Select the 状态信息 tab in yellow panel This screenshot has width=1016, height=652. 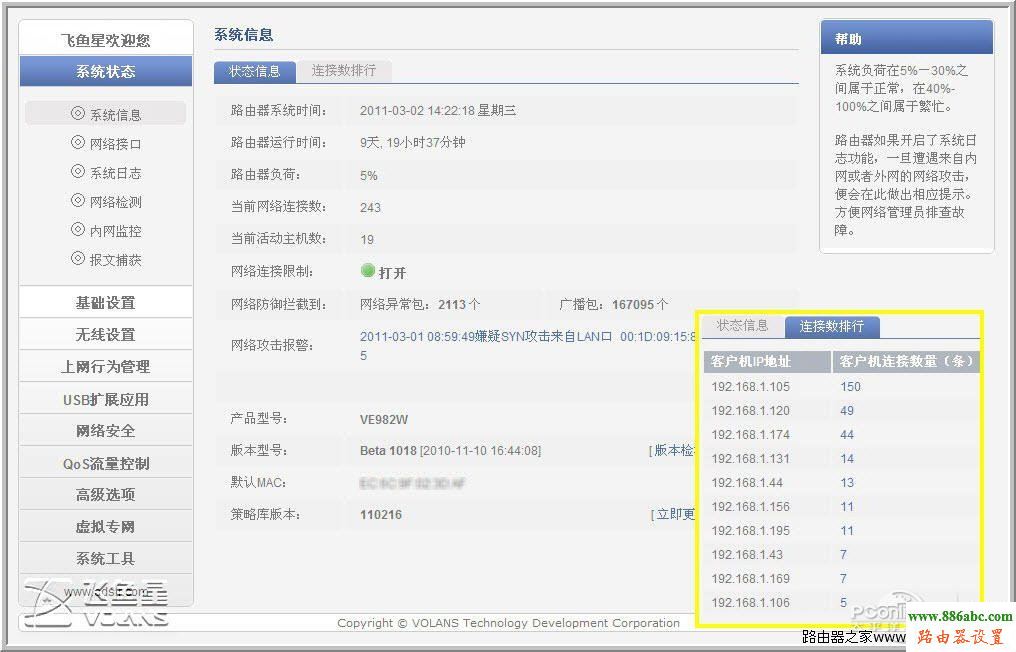(x=744, y=325)
